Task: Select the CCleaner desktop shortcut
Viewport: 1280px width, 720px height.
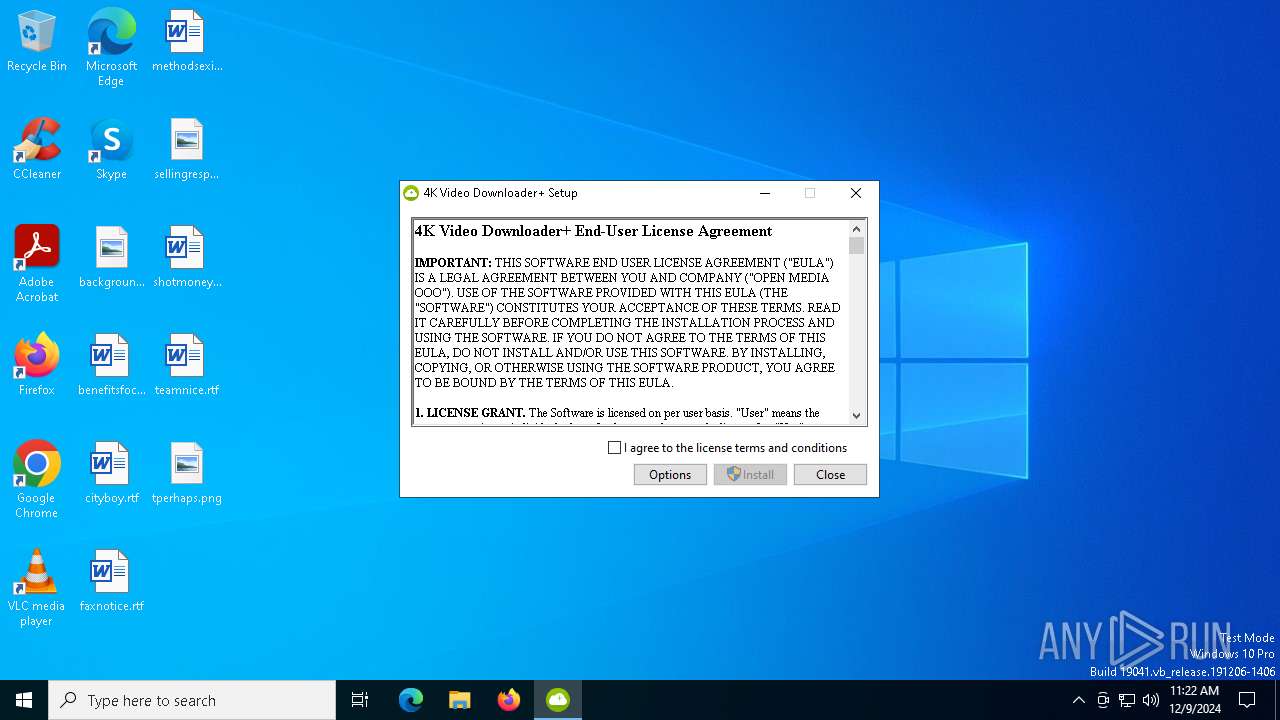Action: (37, 149)
